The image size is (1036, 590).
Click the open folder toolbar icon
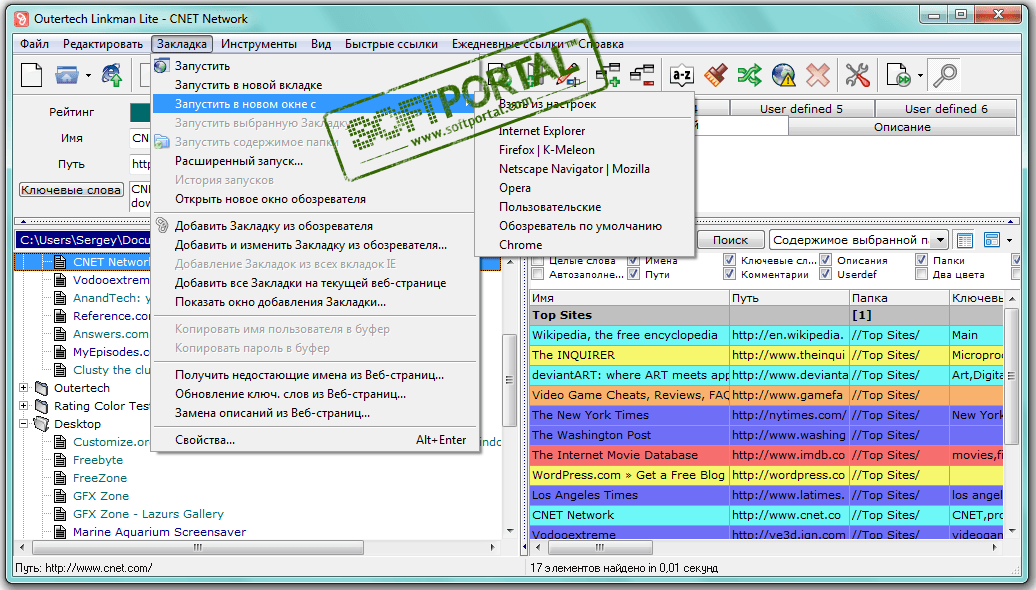(67, 75)
